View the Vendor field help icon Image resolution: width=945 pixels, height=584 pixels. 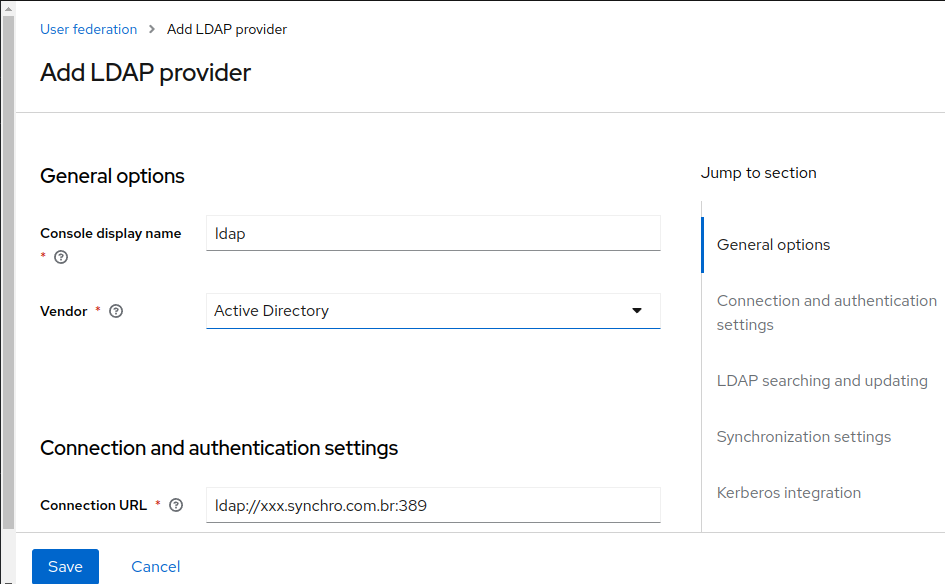(x=115, y=311)
